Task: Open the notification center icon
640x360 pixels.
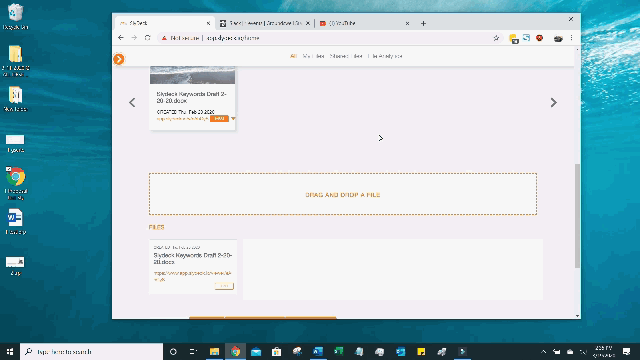Action: (627, 351)
